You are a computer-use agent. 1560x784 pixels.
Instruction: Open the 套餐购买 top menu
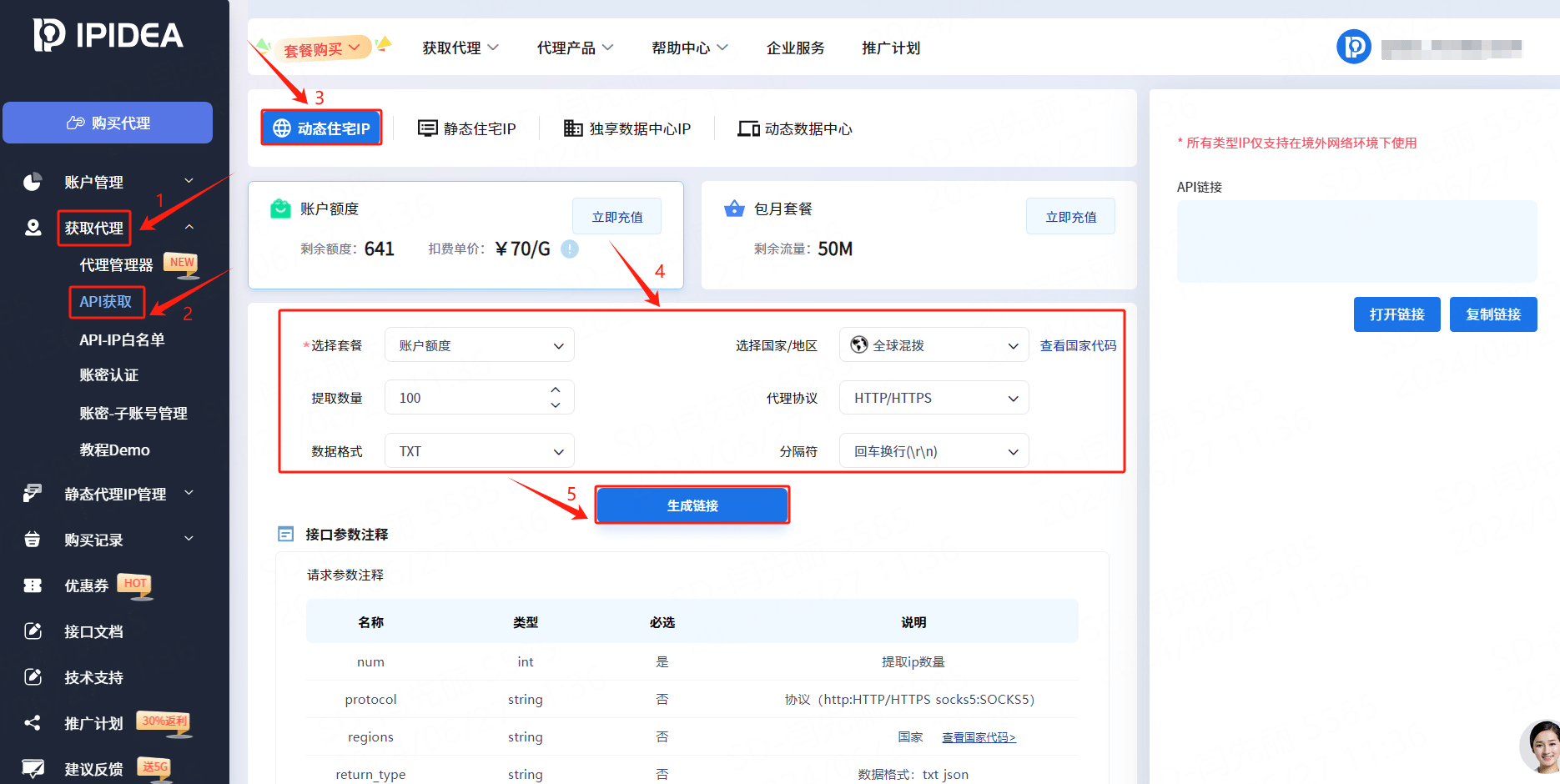(323, 49)
